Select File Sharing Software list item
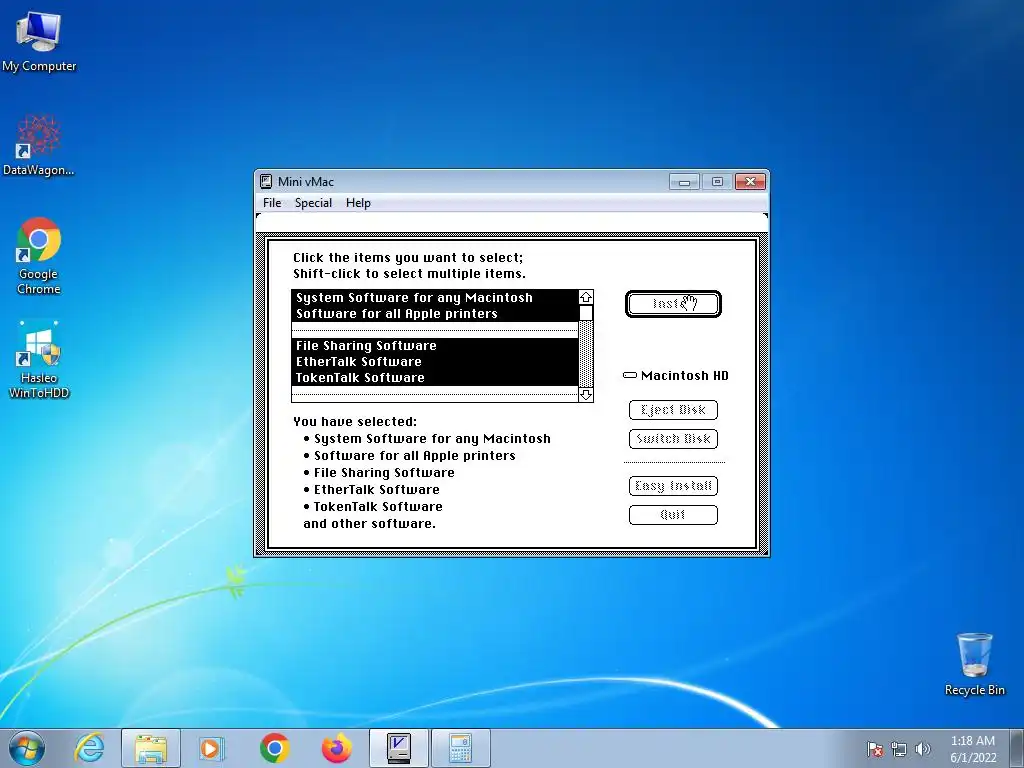1024x768 pixels. click(435, 346)
